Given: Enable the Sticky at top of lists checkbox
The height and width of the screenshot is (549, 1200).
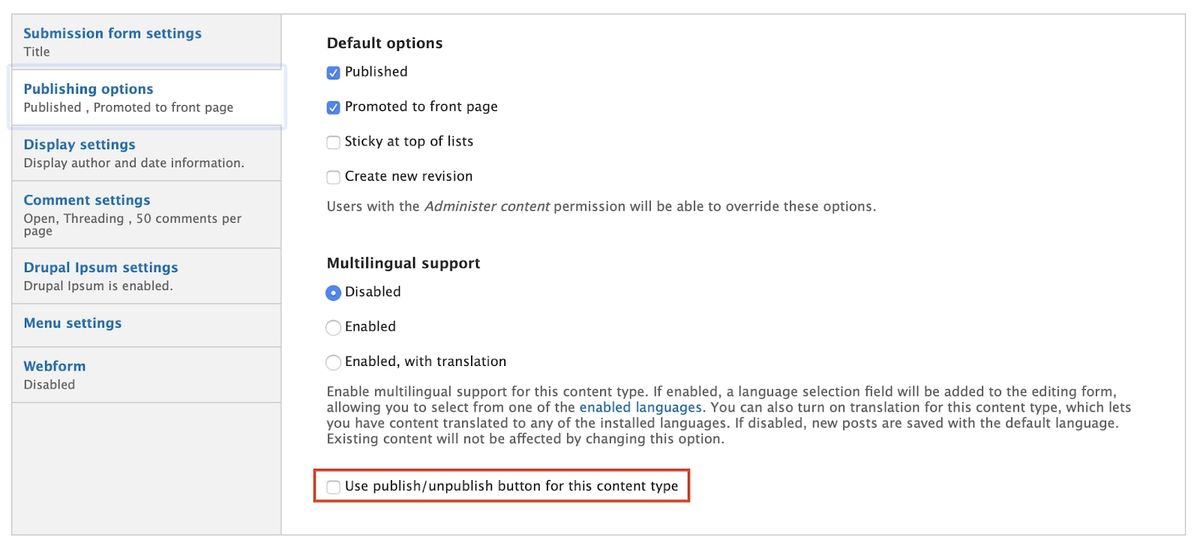Looking at the screenshot, I should pyautogui.click(x=334, y=142).
